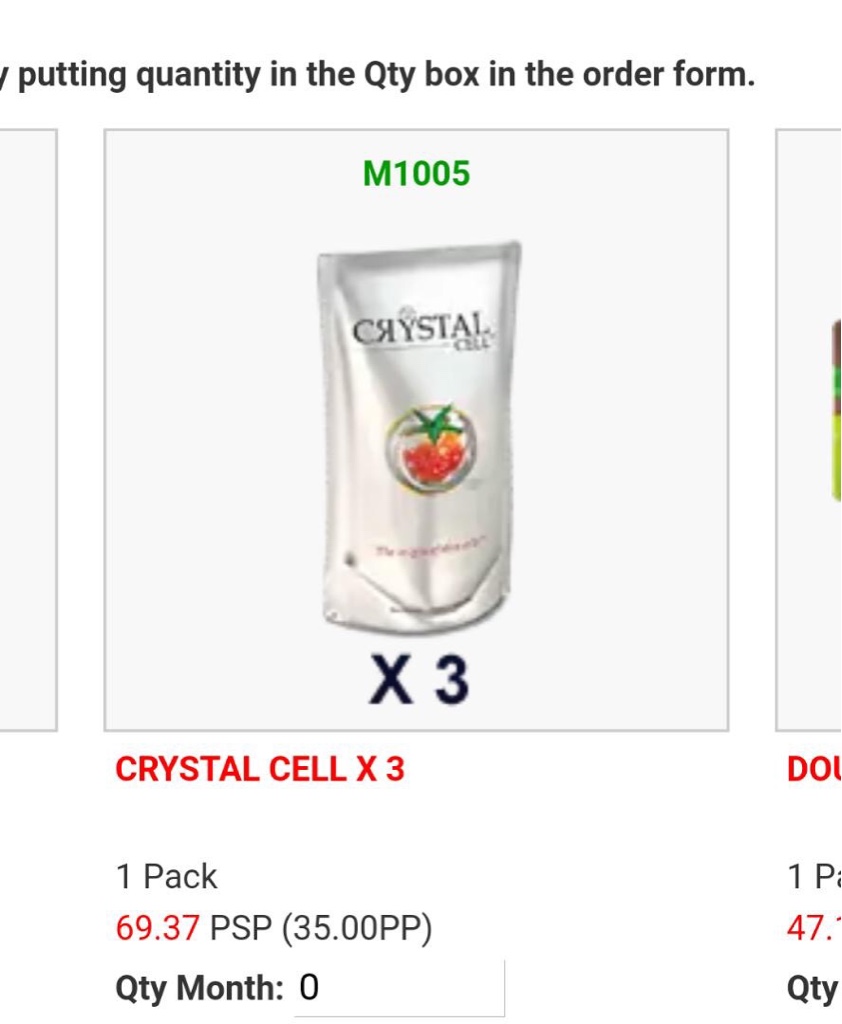Screen dimensions: 842x1024
Task: Click the red 47. price of right product
Action: coord(814,928)
